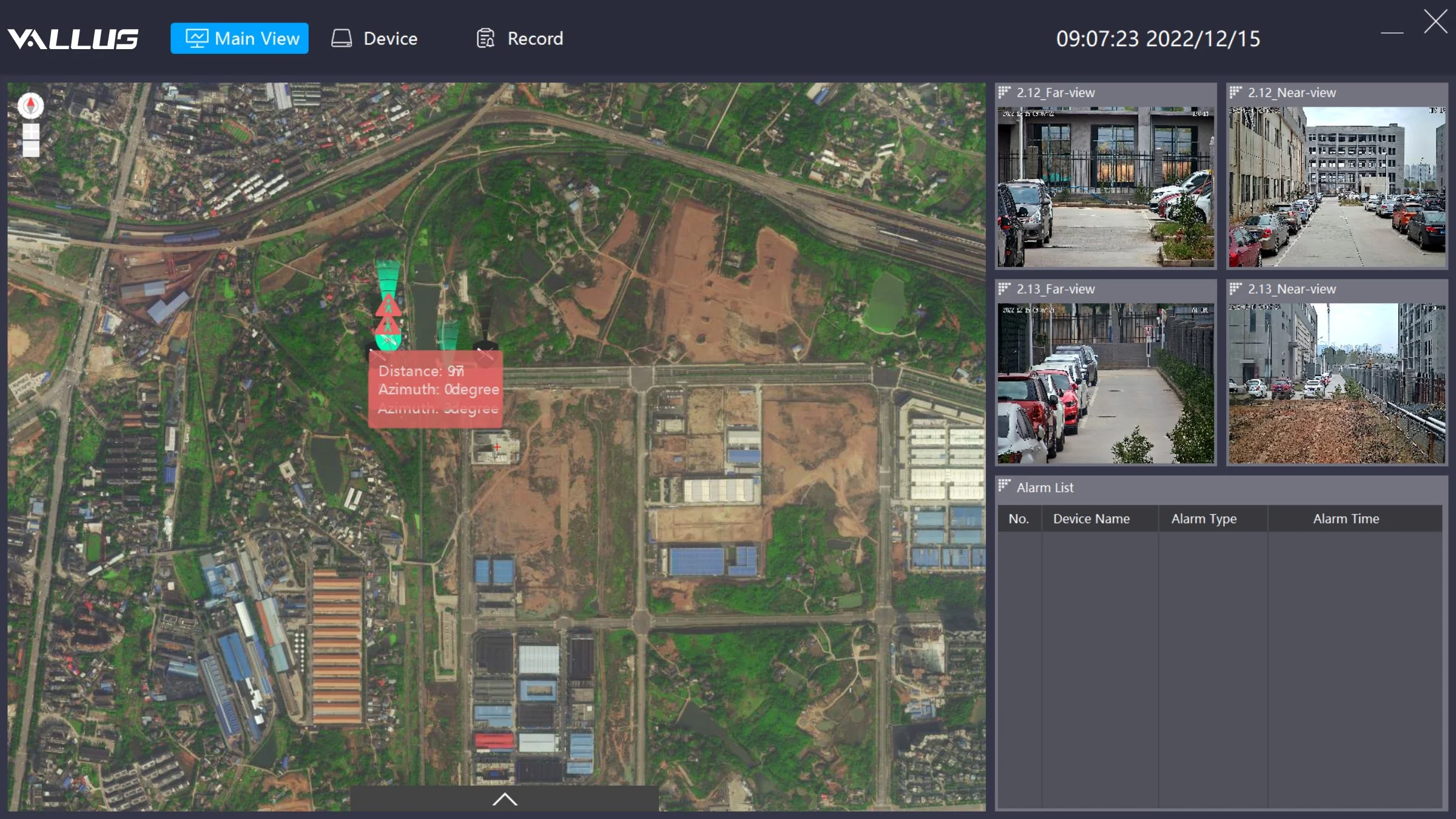Click the upper red pedestrian alarm triangle

(388, 305)
